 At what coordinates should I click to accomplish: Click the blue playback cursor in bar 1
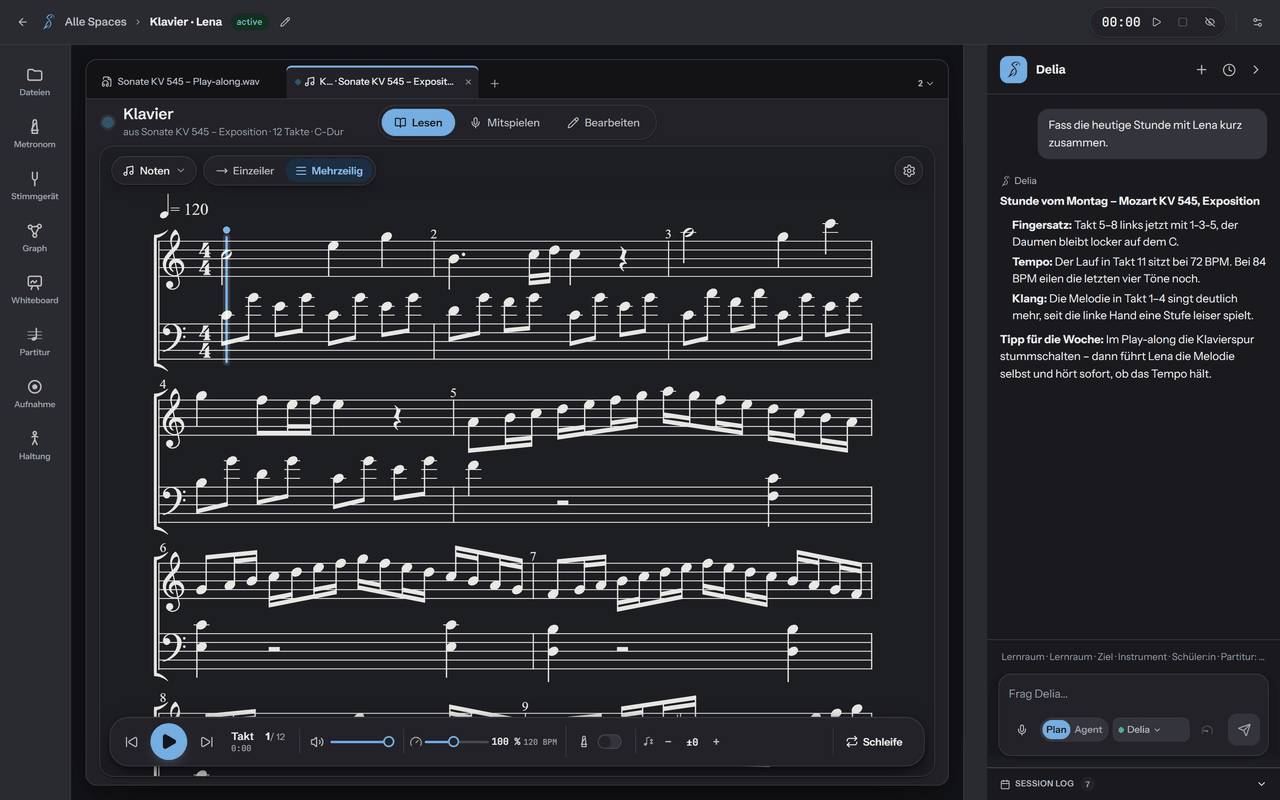click(227, 297)
